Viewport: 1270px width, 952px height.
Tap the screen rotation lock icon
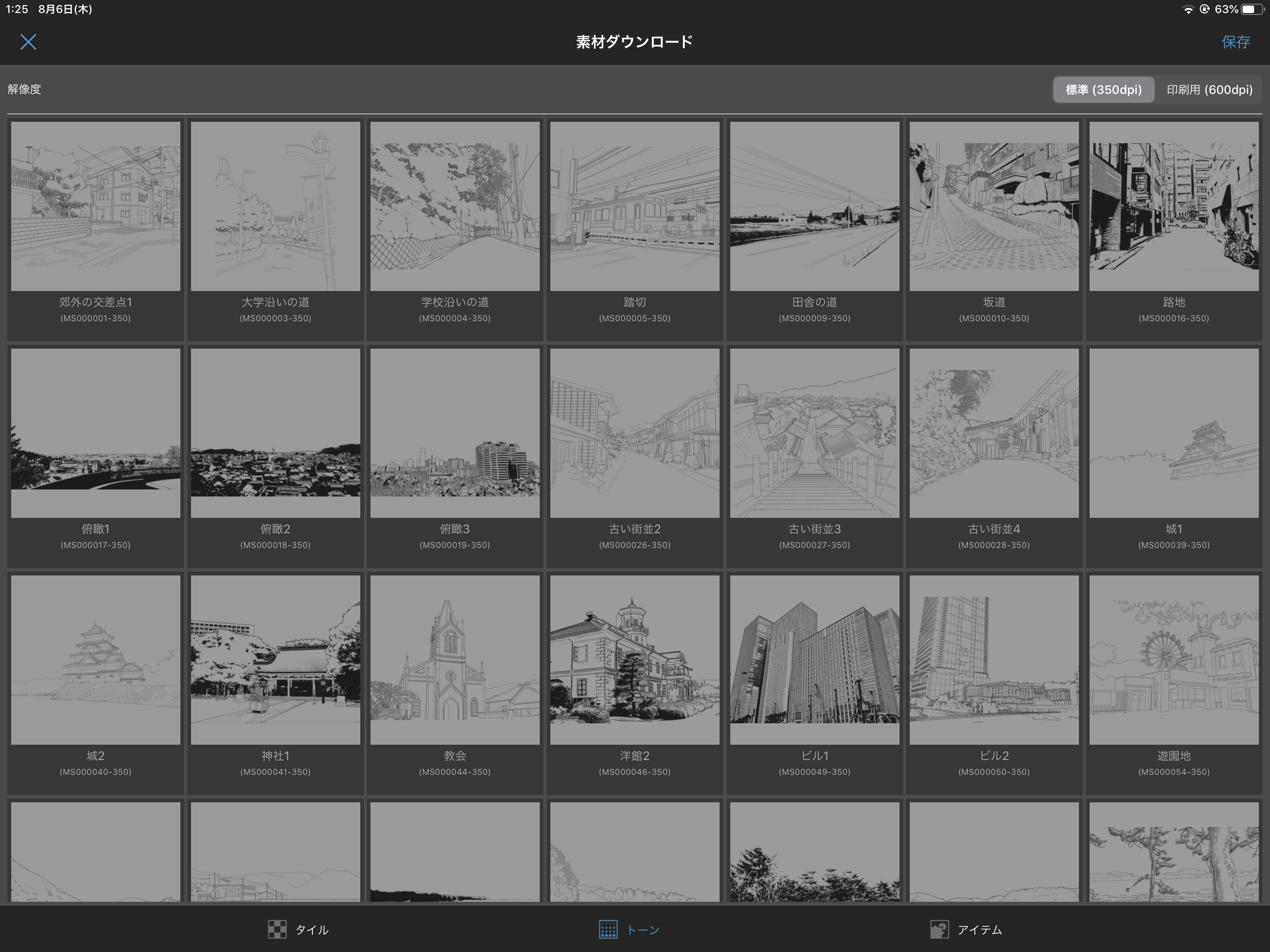[x=1204, y=9]
